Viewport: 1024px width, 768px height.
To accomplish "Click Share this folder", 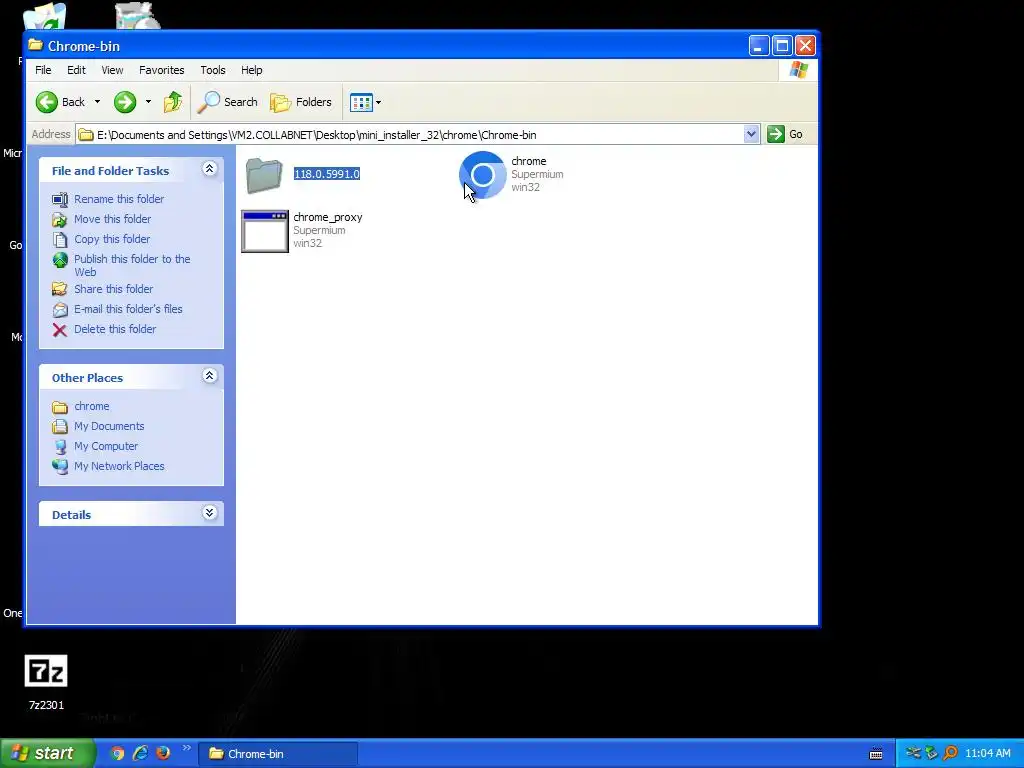I will point(113,289).
